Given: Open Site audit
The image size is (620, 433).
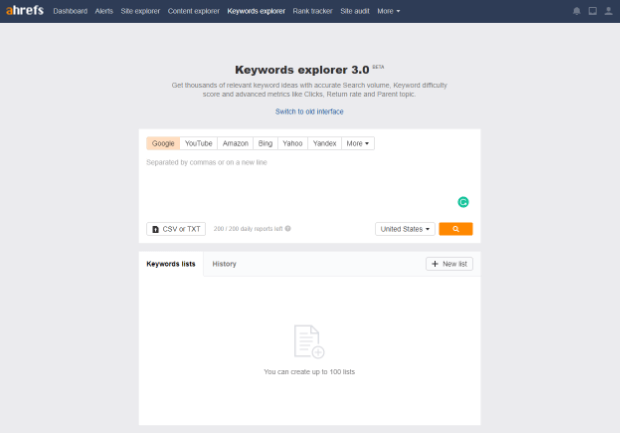Looking at the screenshot, I should pyautogui.click(x=355, y=11).
